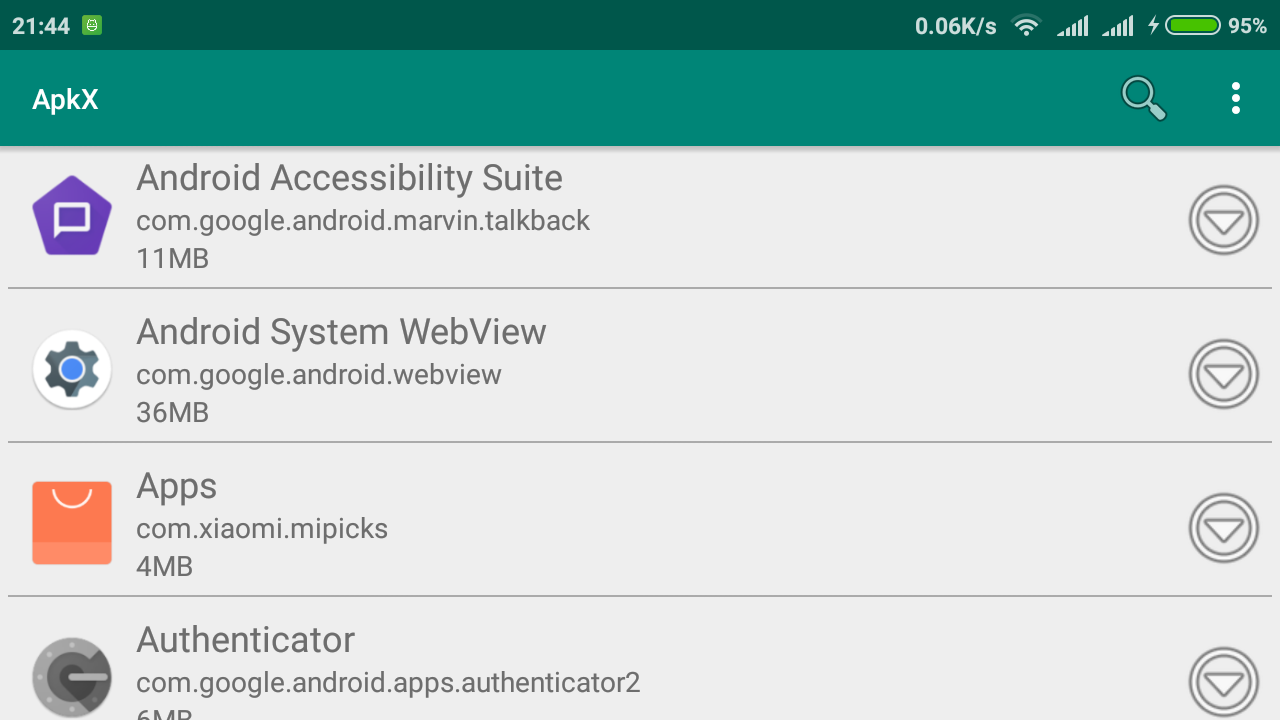Open dropdown arrow for Apps entry
This screenshot has height=720, width=1280.
point(1224,528)
